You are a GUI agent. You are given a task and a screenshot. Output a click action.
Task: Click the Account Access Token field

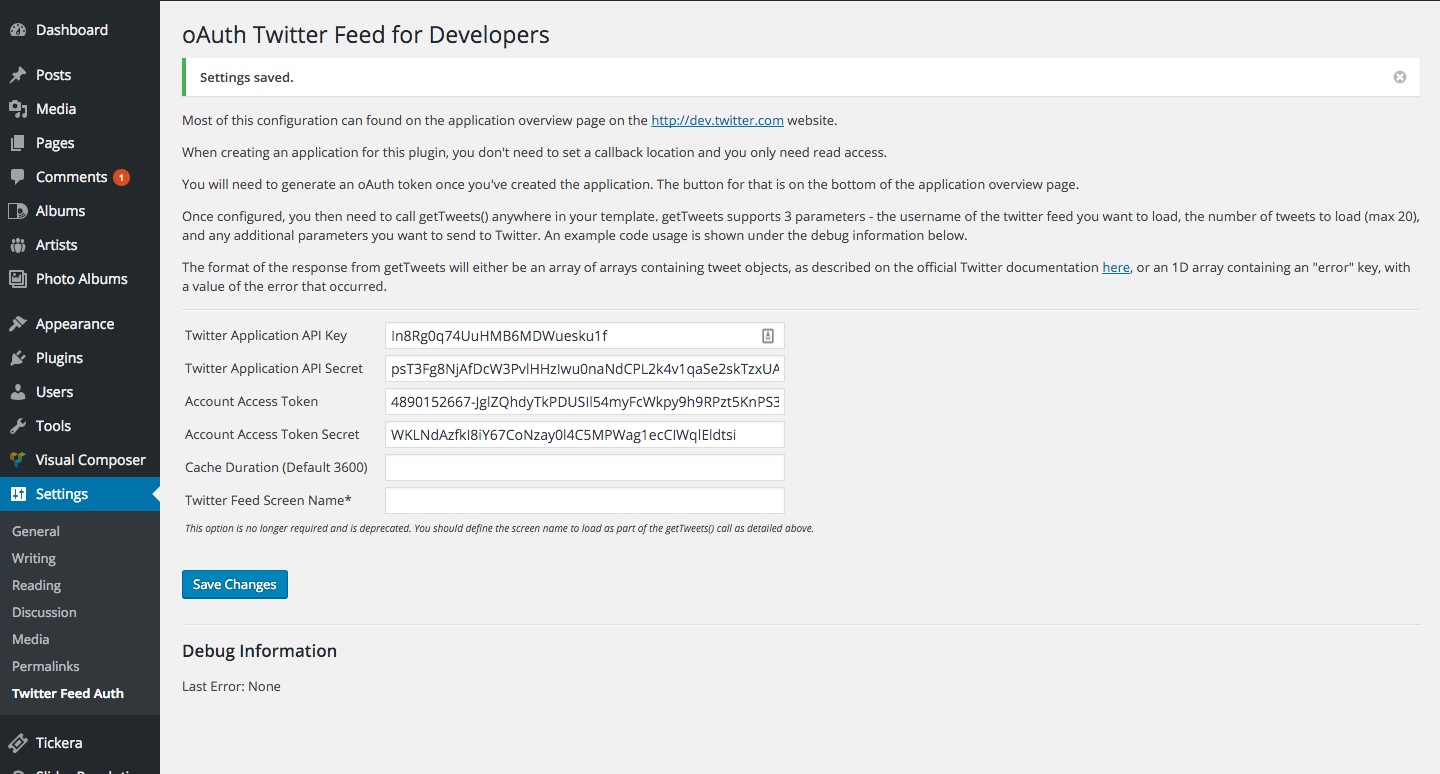pyautogui.click(x=585, y=402)
